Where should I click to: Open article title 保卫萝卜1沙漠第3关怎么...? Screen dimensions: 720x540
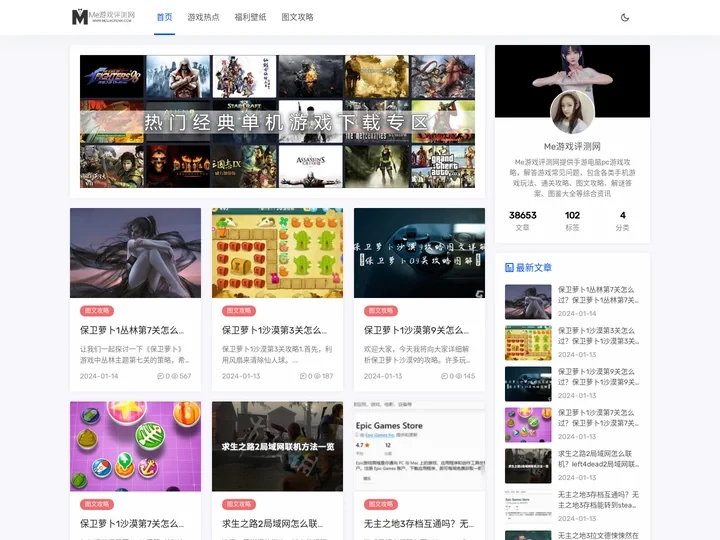[x=274, y=330]
